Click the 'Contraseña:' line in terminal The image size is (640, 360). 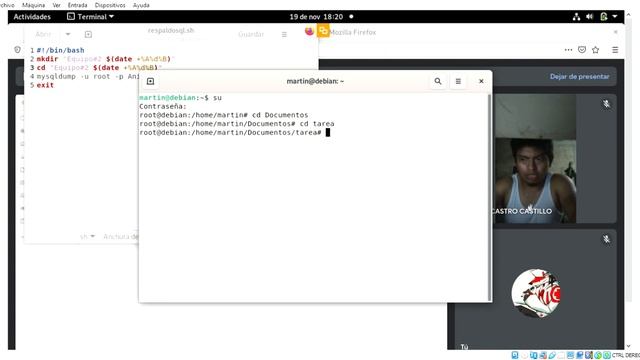pyautogui.click(x=162, y=106)
